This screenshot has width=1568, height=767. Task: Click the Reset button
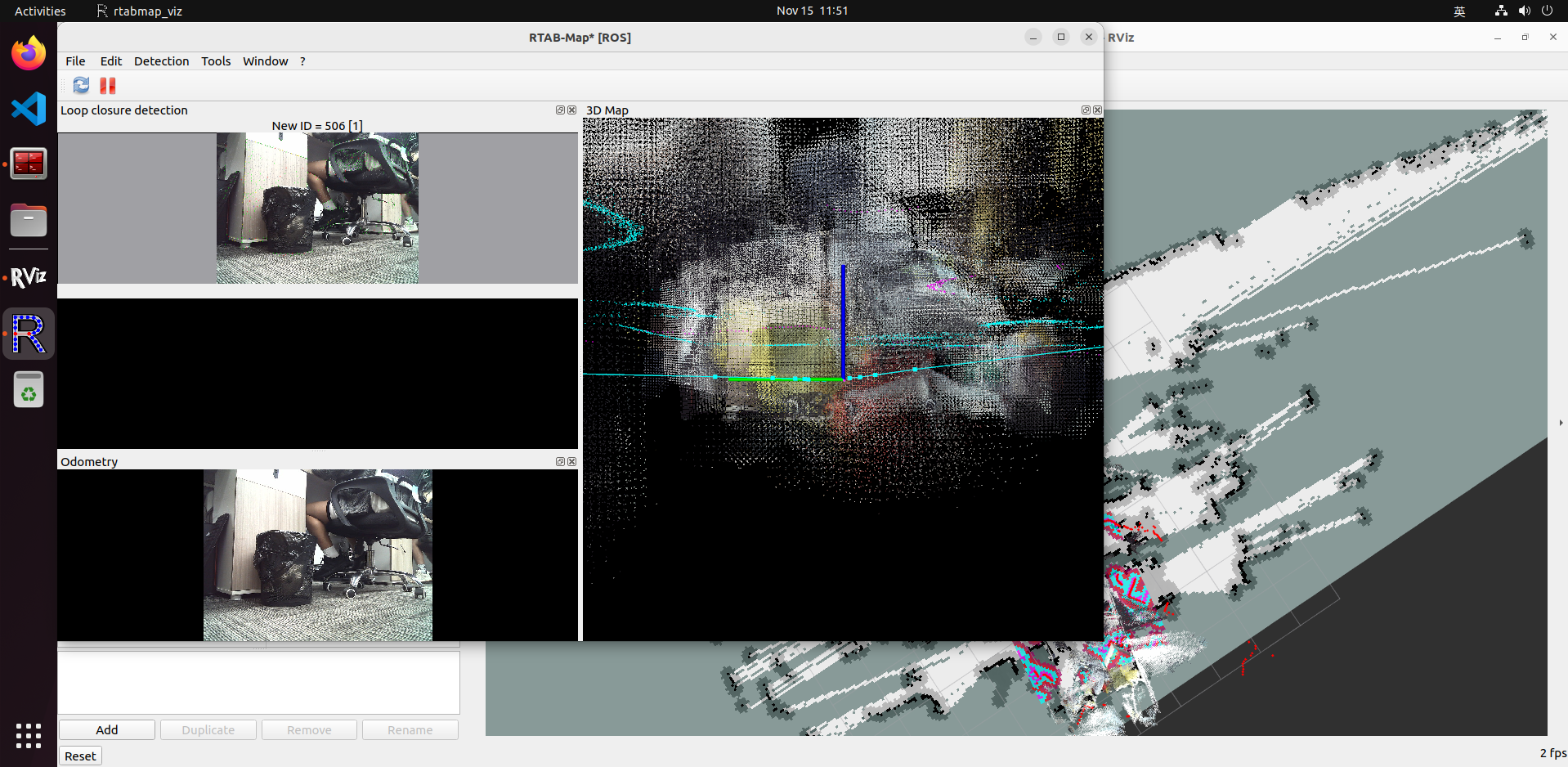[x=79, y=756]
